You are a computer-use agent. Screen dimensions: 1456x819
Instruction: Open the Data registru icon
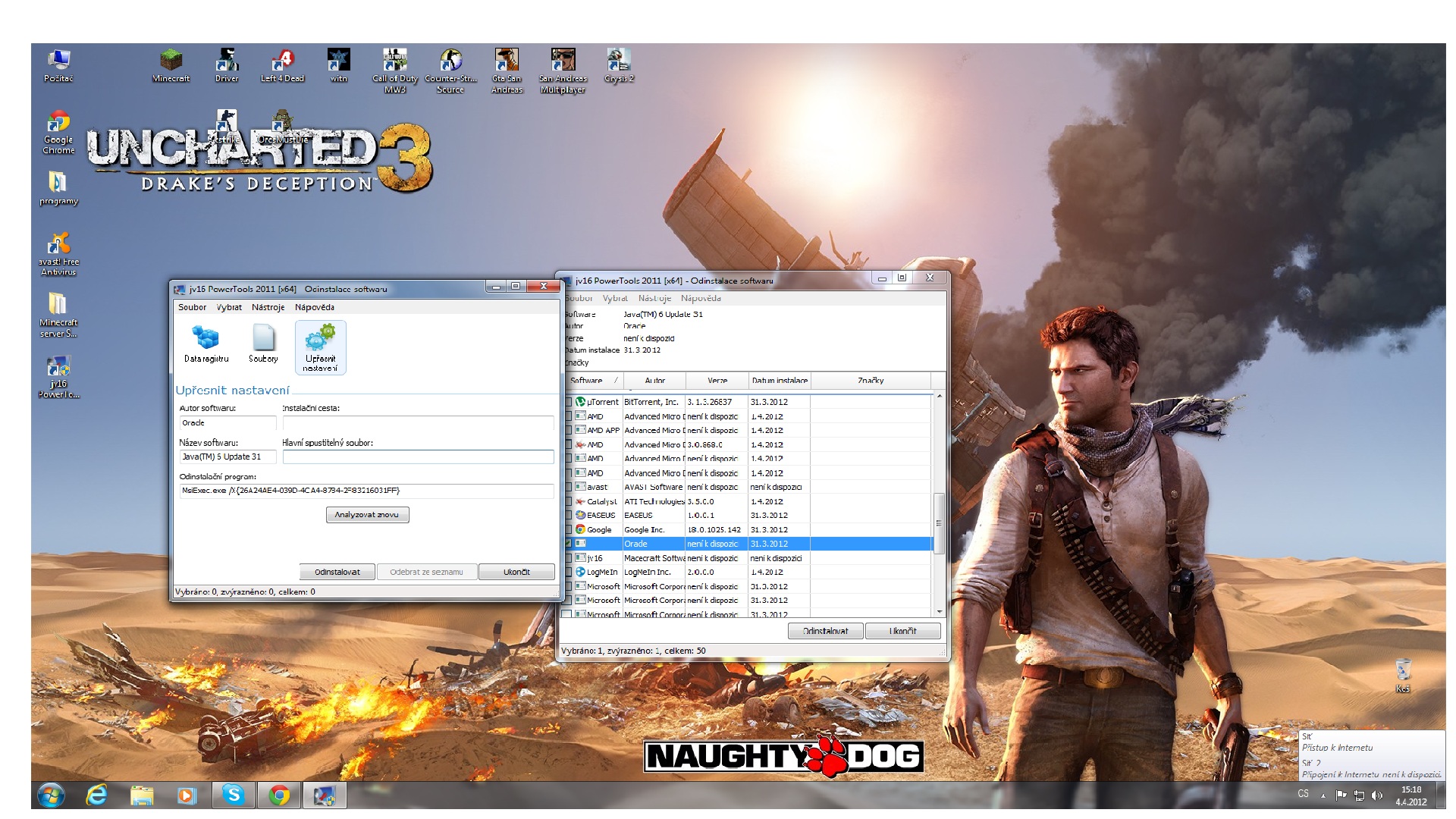[206, 339]
